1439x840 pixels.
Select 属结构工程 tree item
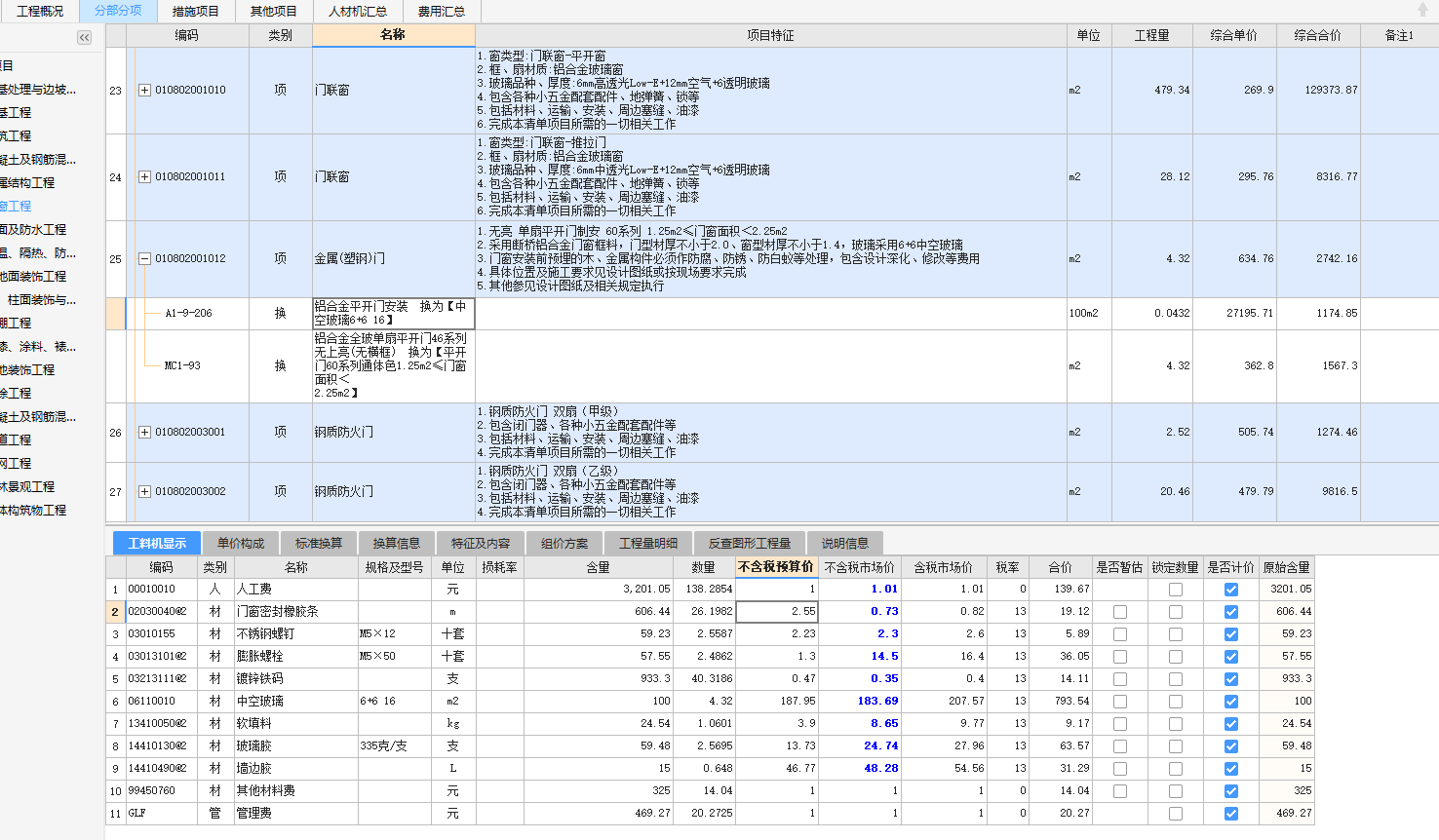click(x=27, y=183)
